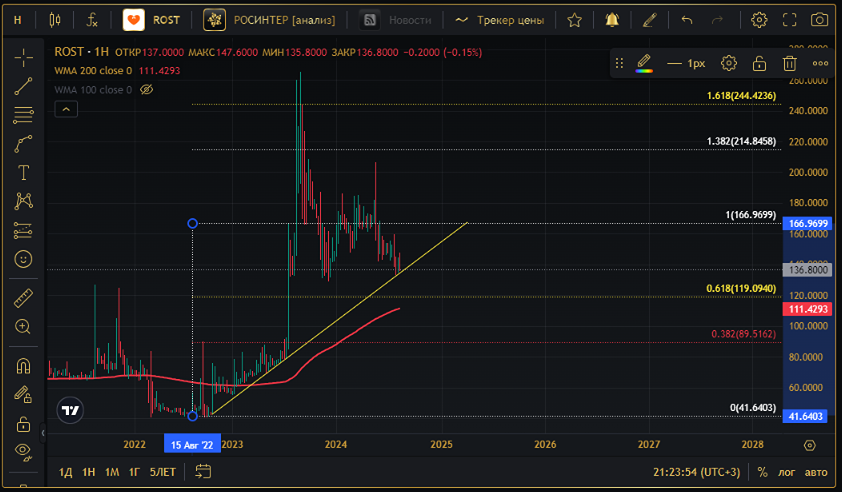Collapse the left drawing toolbar
Screen dimensions: 842x492
click(43, 432)
